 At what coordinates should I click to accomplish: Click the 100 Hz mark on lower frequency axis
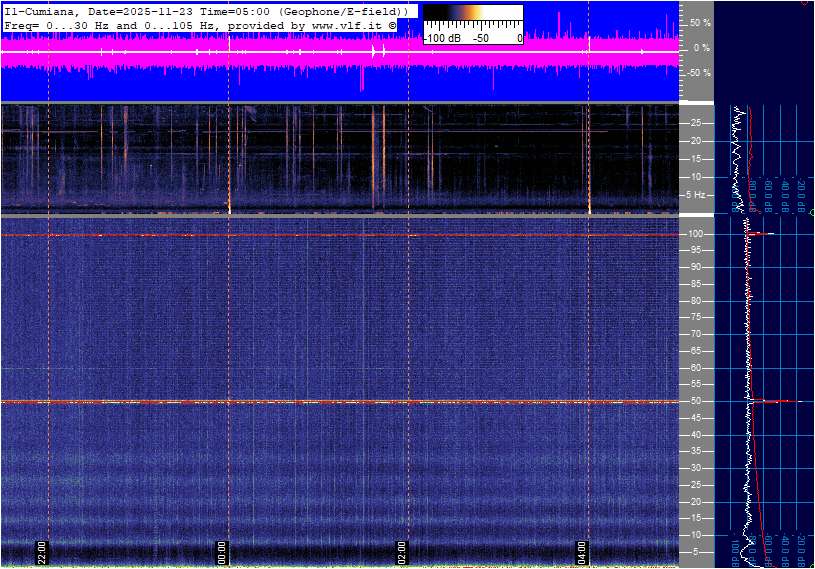[697, 234]
